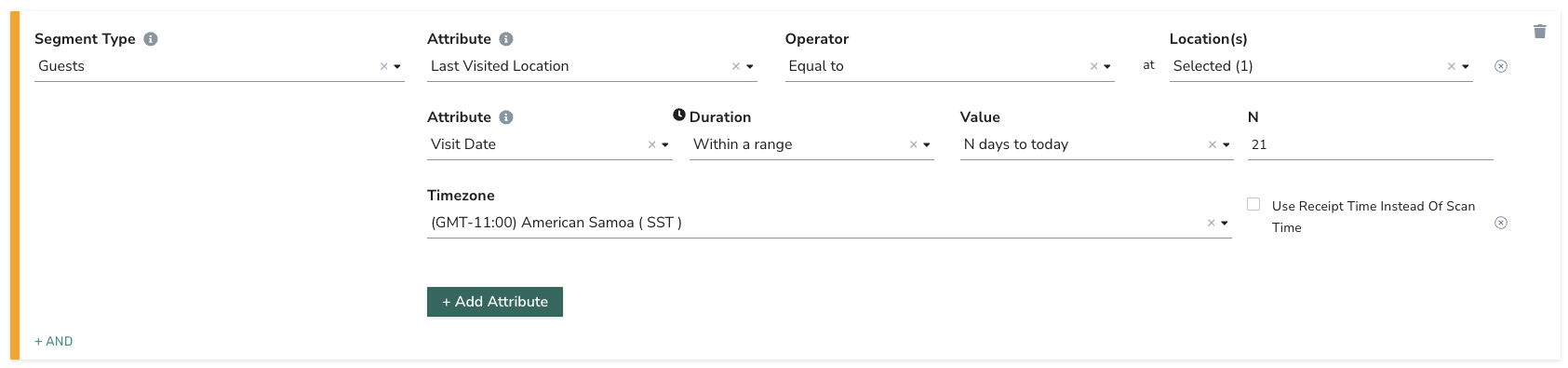
Task: Show info next to Visit Date Attribute label
Action: 506,117
